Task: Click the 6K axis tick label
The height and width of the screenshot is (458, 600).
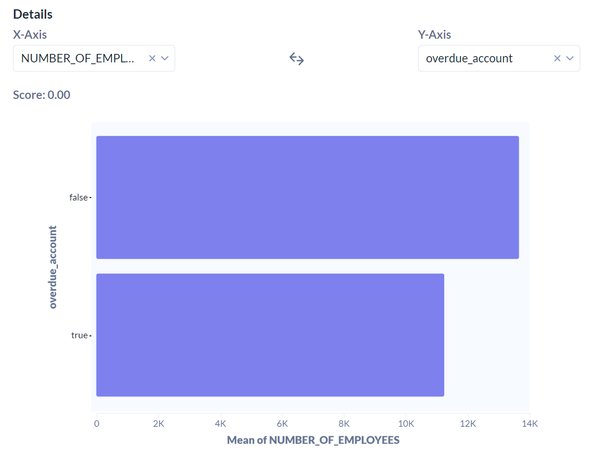Action: point(282,424)
